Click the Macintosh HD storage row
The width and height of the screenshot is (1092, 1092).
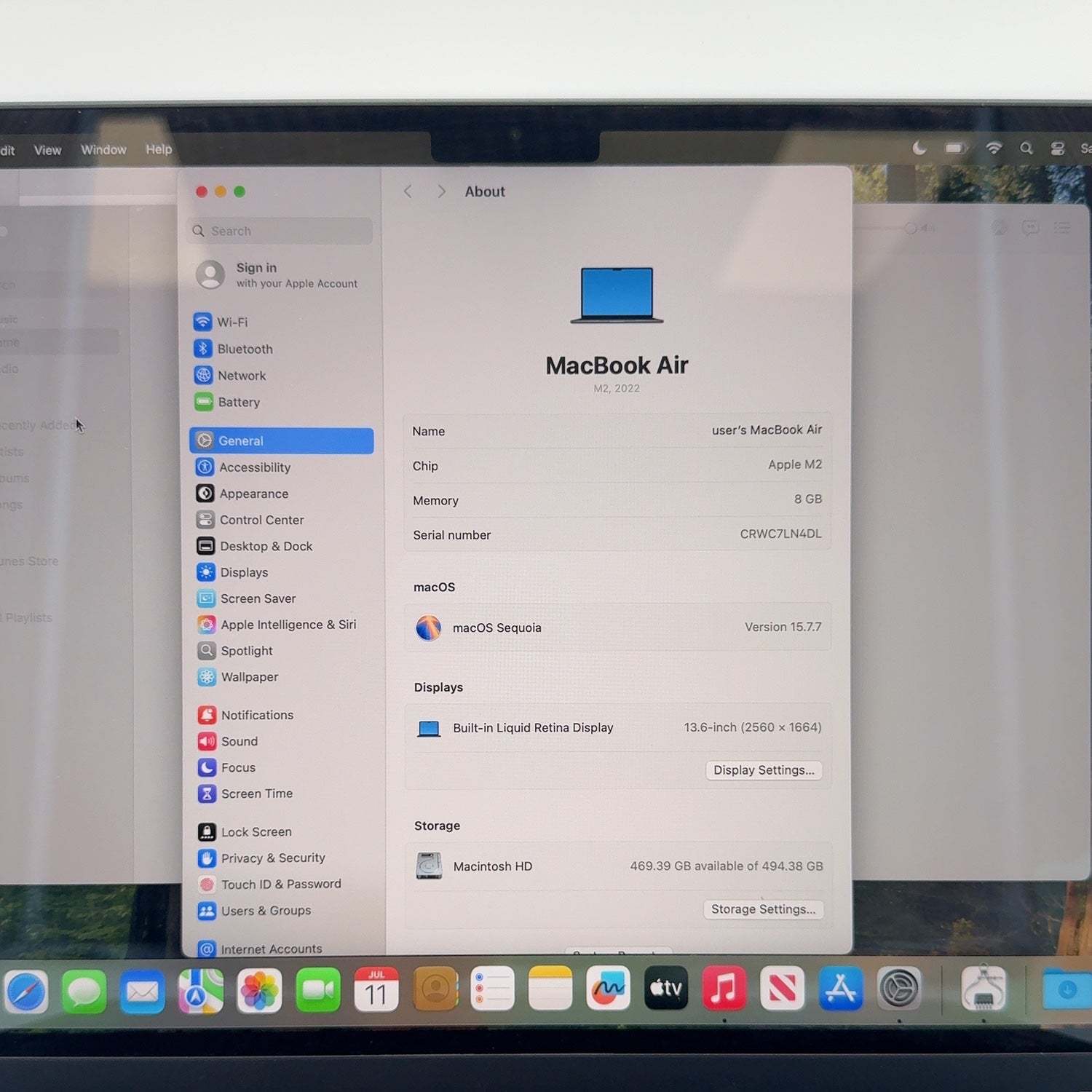click(618, 866)
